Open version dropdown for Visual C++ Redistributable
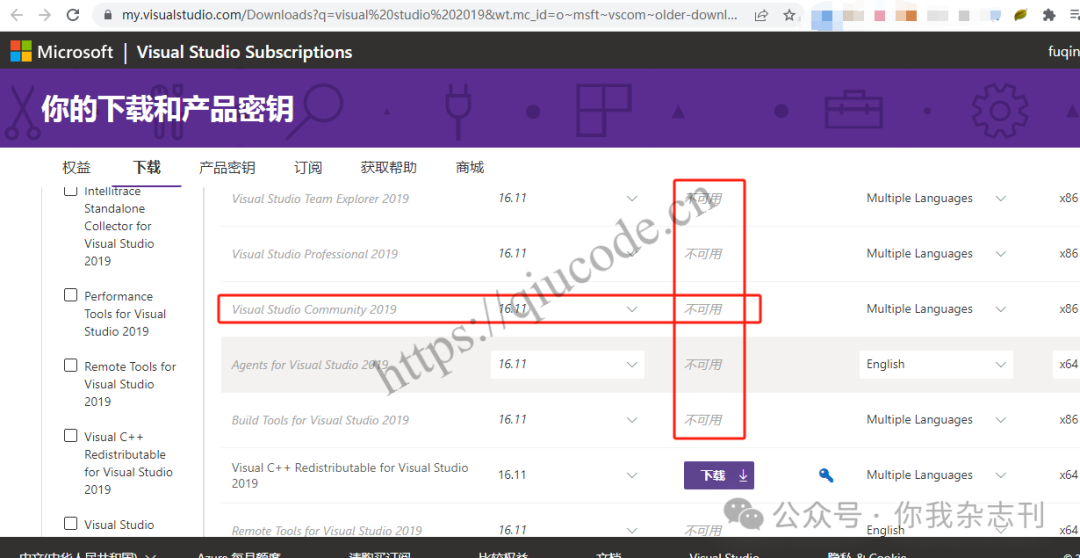1080x558 pixels. tap(568, 475)
